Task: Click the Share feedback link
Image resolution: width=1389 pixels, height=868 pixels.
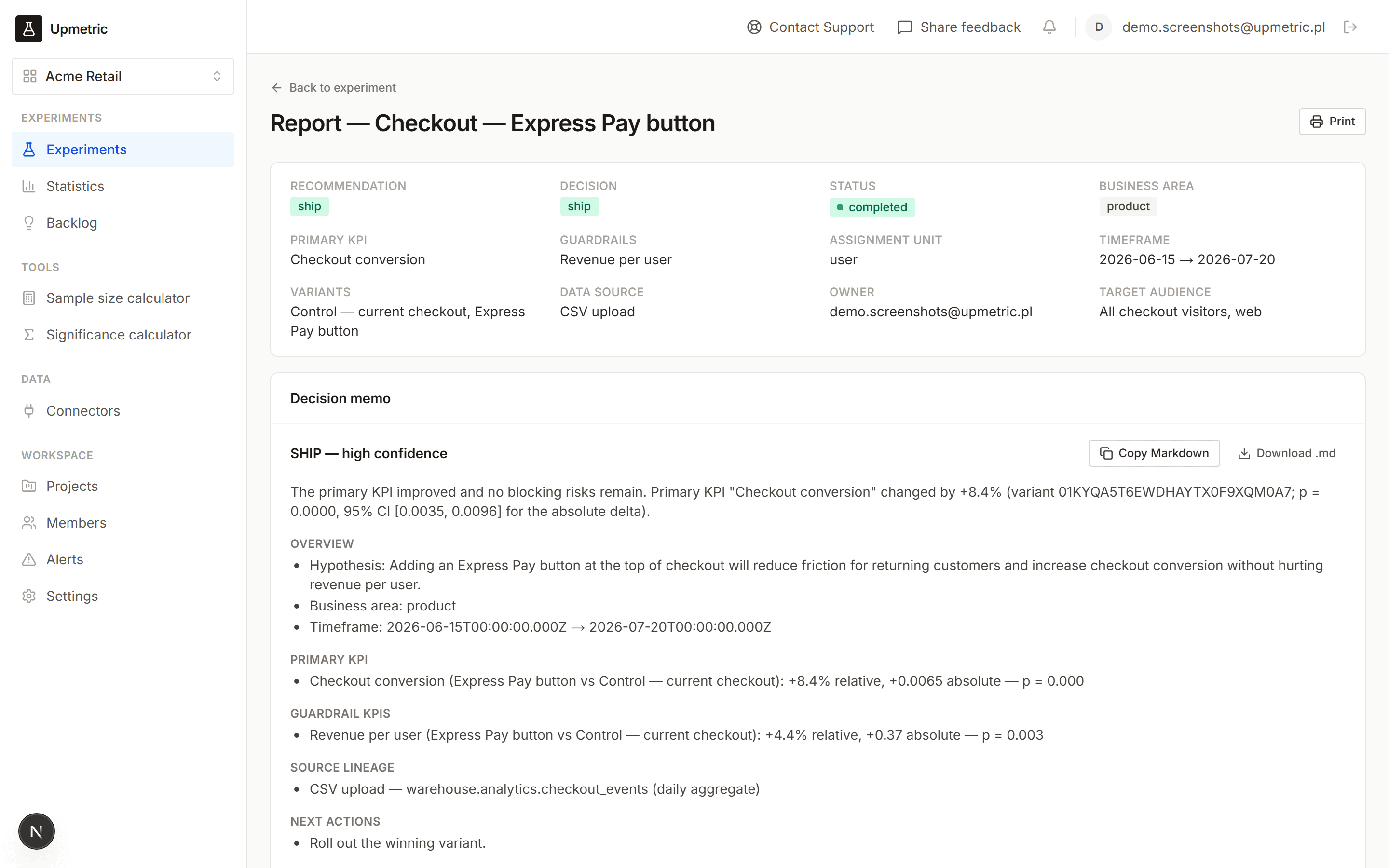Action: tap(958, 27)
